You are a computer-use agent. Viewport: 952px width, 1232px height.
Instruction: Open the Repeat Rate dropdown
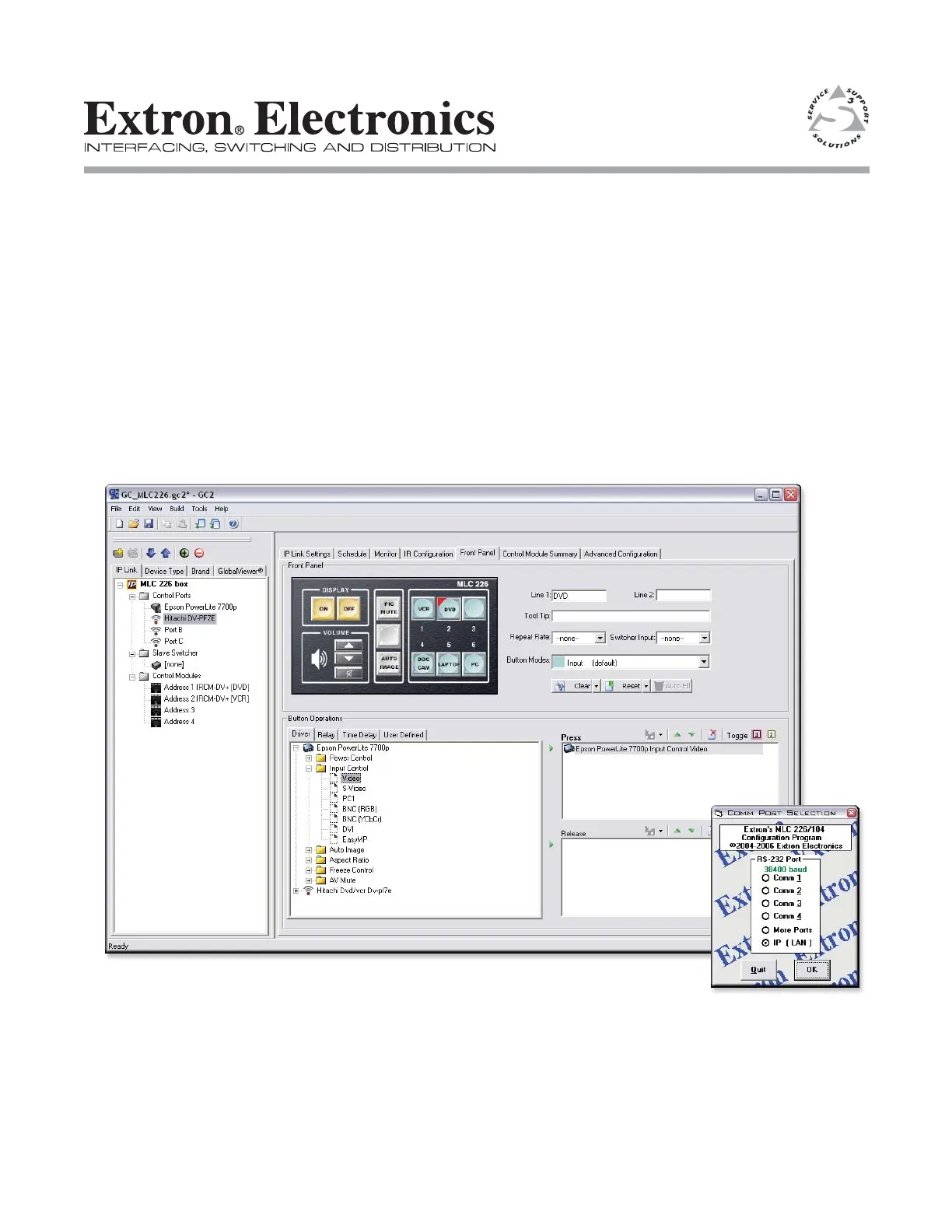pyautogui.click(x=600, y=638)
